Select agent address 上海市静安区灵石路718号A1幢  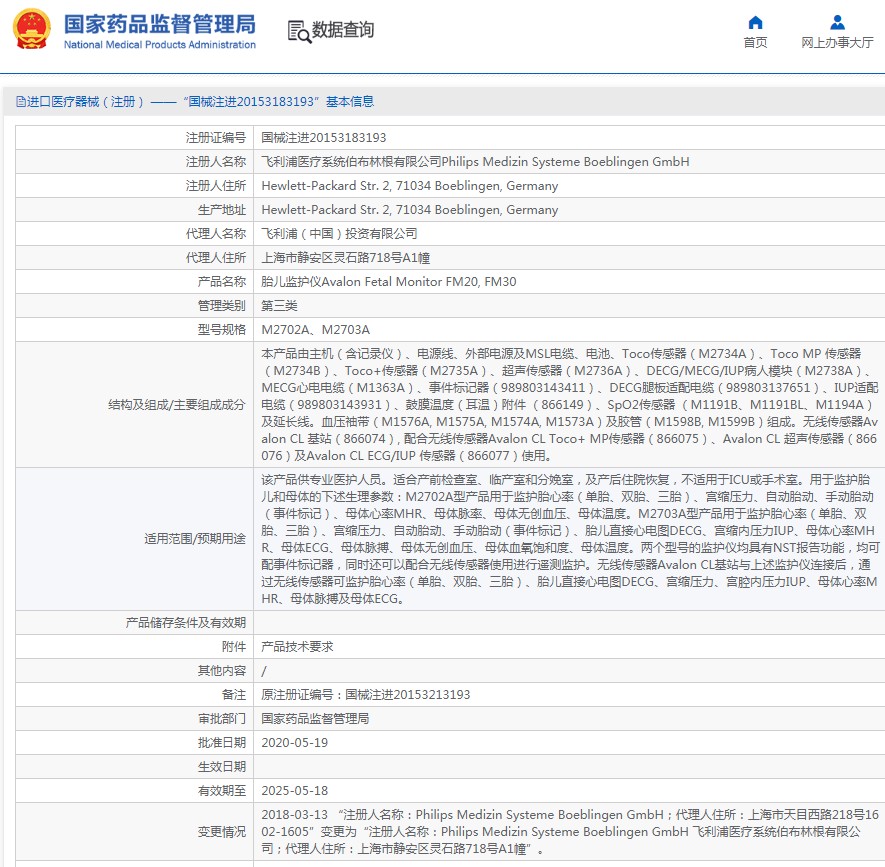[x=345, y=258]
